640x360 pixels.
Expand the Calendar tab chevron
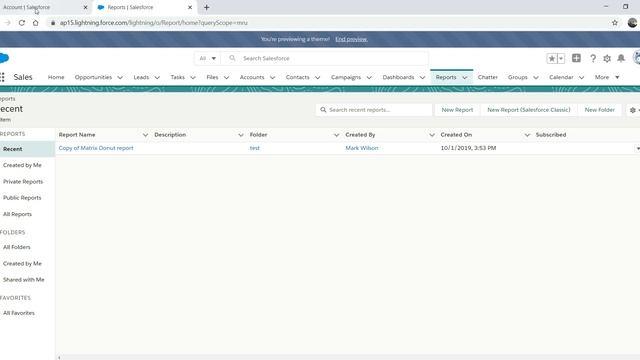582,78
